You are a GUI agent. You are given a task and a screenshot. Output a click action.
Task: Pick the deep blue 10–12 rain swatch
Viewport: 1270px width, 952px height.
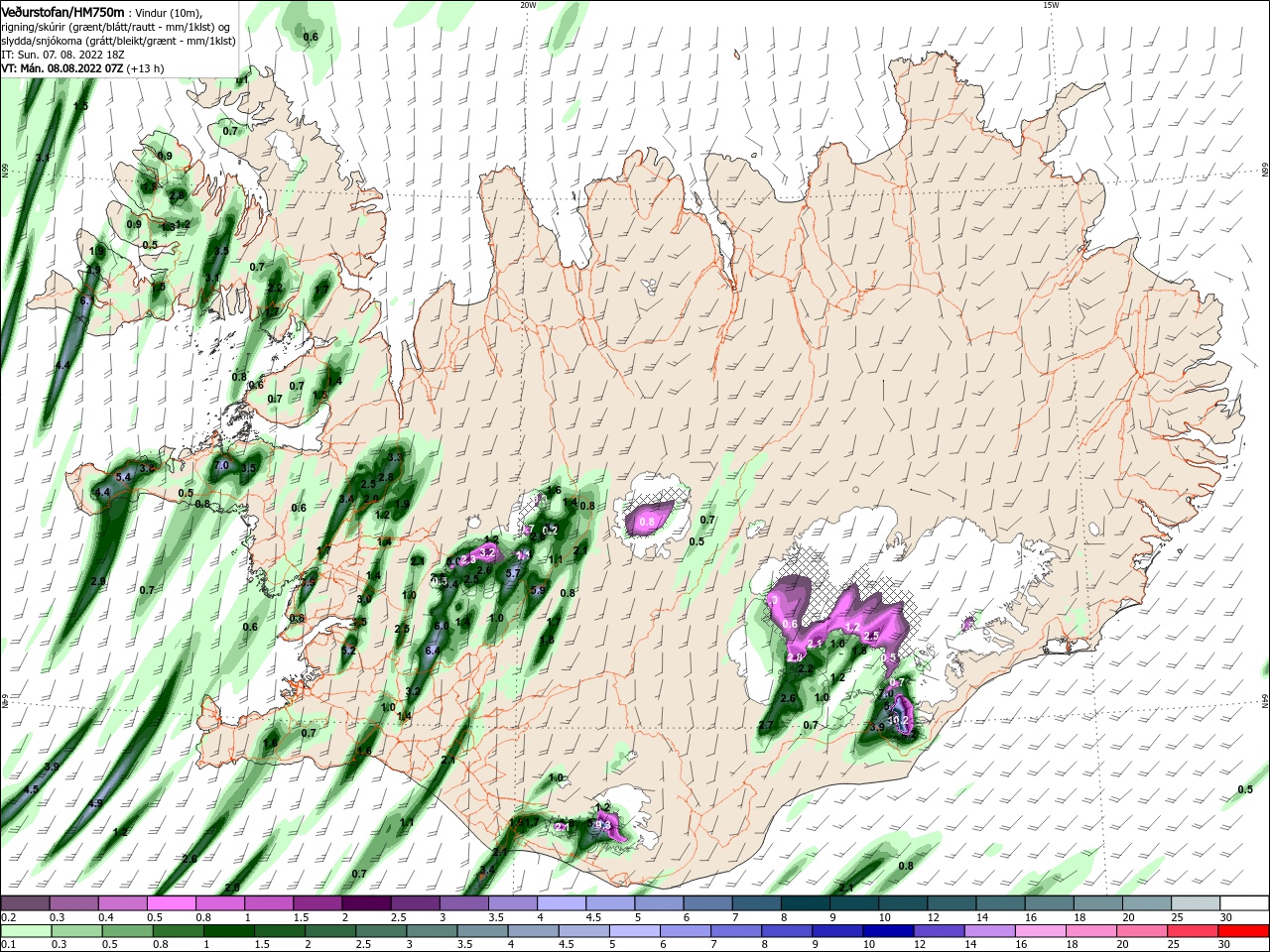pyautogui.click(x=890, y=931)
